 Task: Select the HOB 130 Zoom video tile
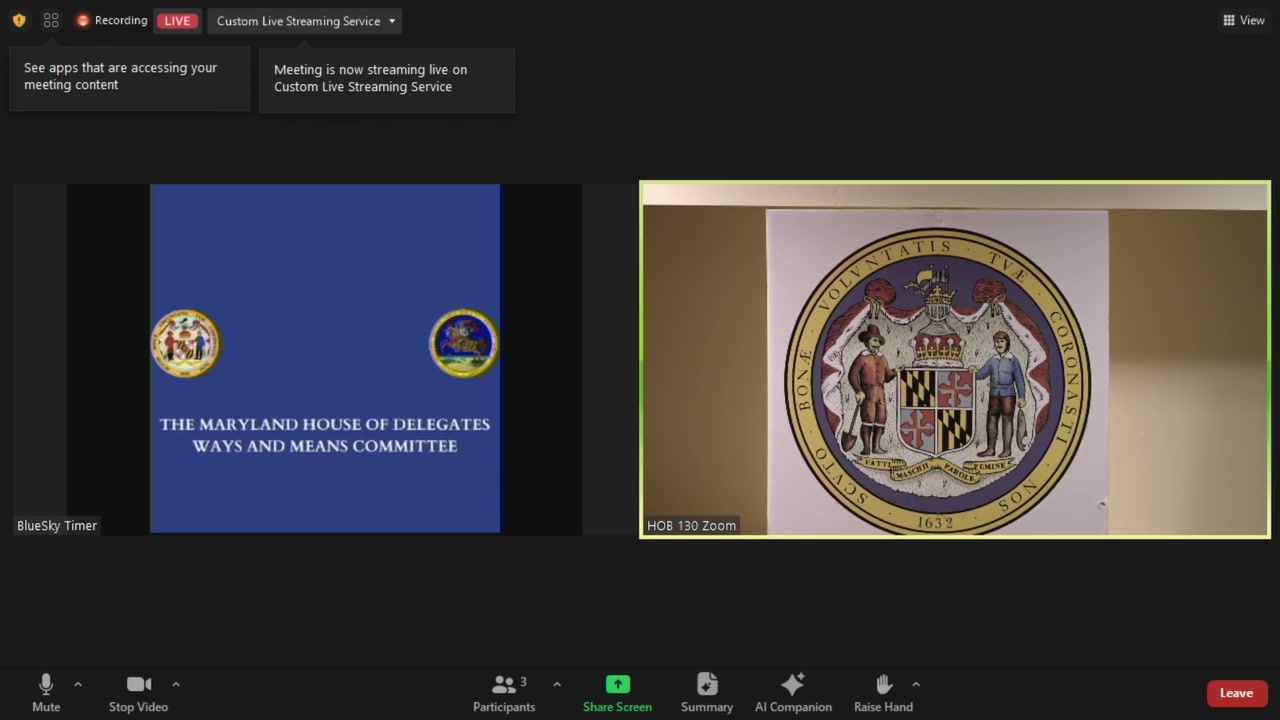click(955, 360)
